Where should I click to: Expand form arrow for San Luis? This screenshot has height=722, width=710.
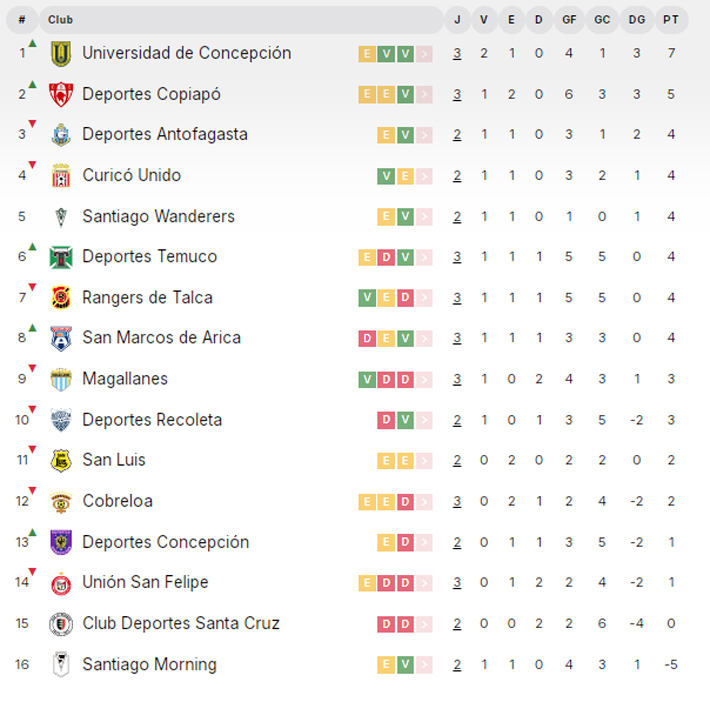pyautogui.click(x=424, y=461)
